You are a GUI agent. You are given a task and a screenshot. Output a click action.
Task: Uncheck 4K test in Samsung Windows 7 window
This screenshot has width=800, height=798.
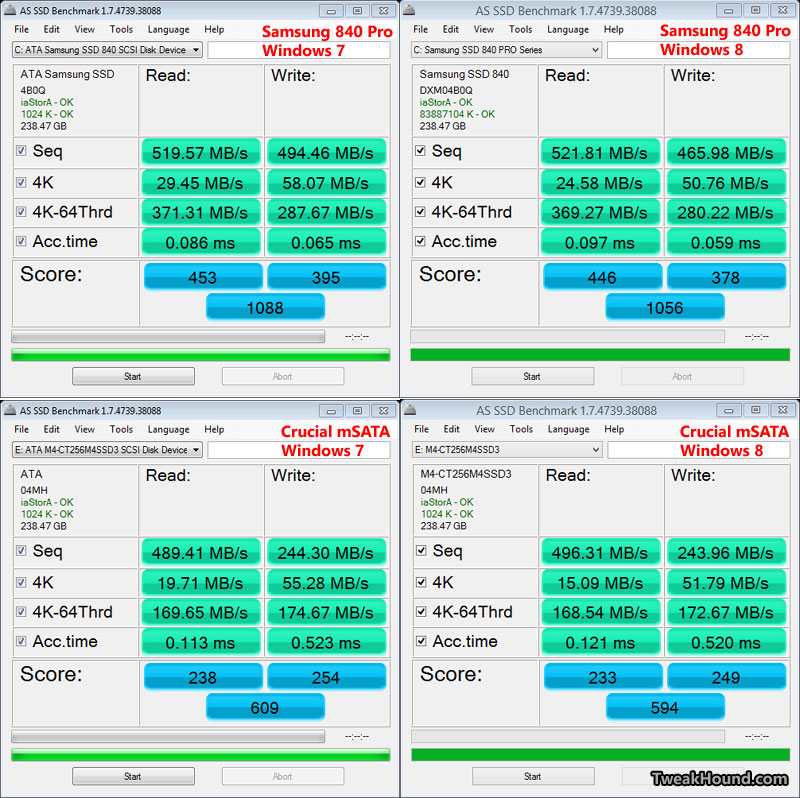21,182
